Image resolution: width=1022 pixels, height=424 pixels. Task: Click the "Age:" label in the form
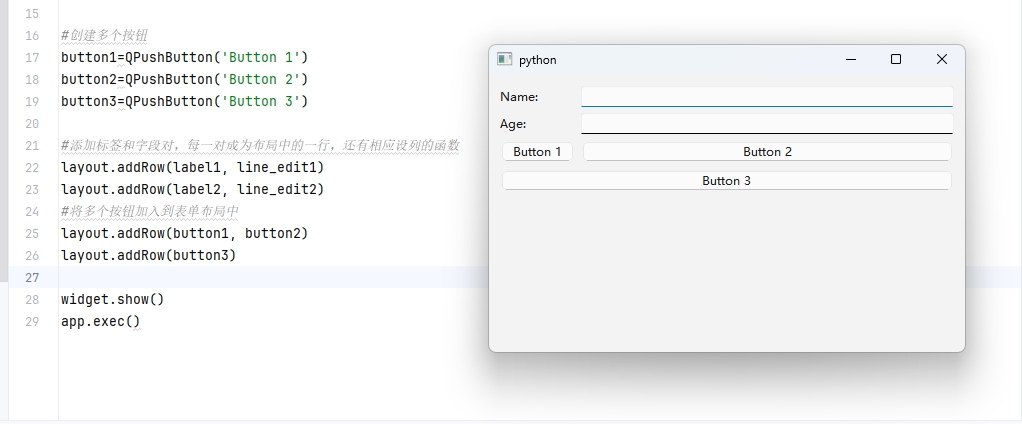(513, 124)
